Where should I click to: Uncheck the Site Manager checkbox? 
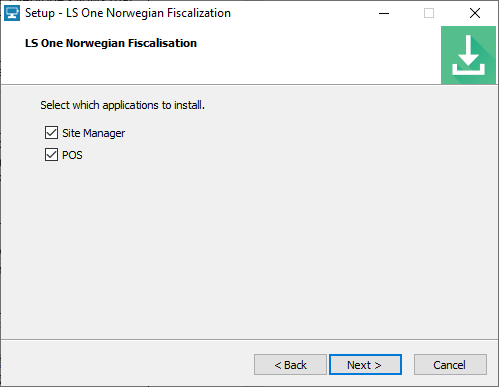click(x=51, y=133)
